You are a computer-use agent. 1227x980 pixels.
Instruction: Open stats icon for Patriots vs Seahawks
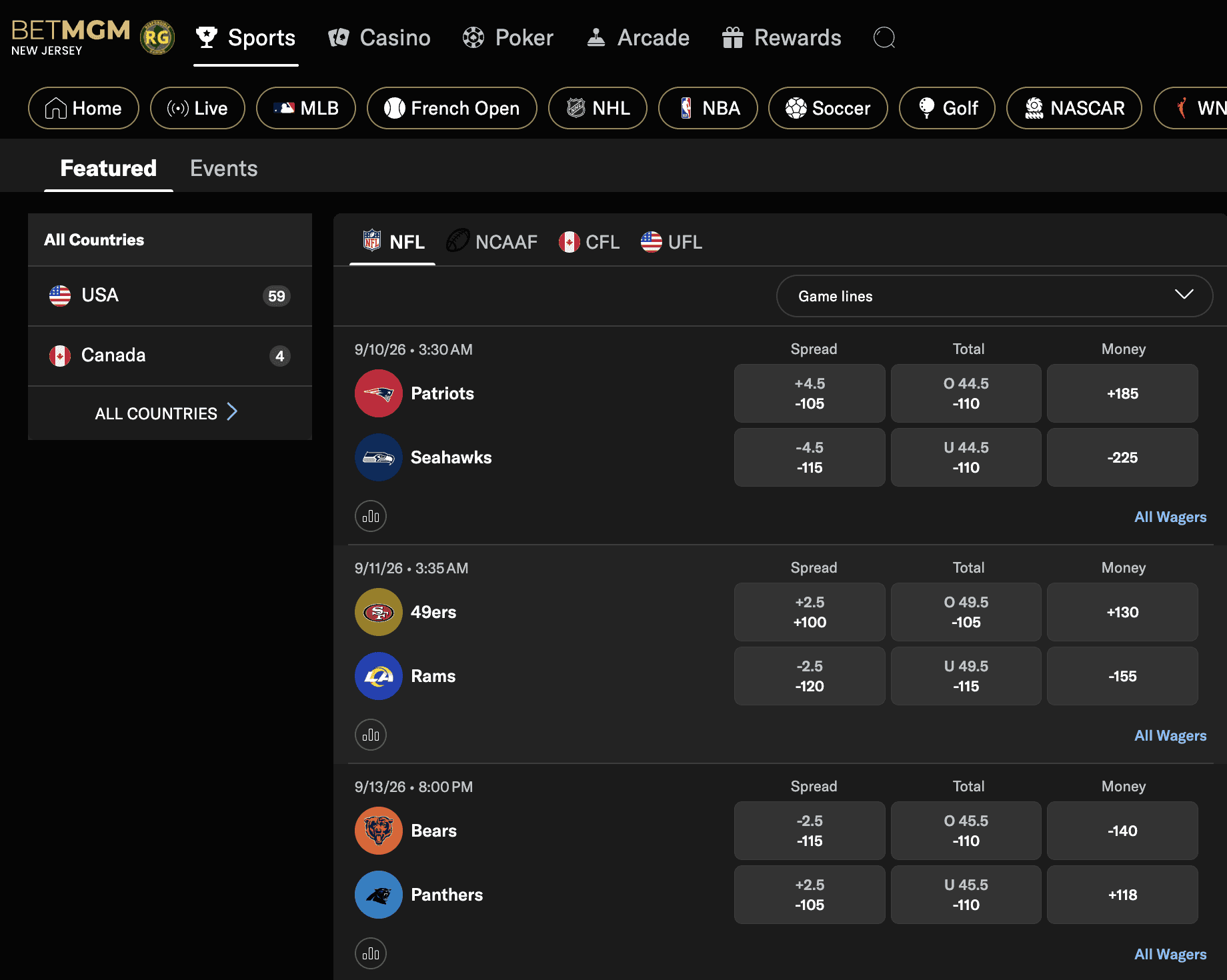click(371, 516)
